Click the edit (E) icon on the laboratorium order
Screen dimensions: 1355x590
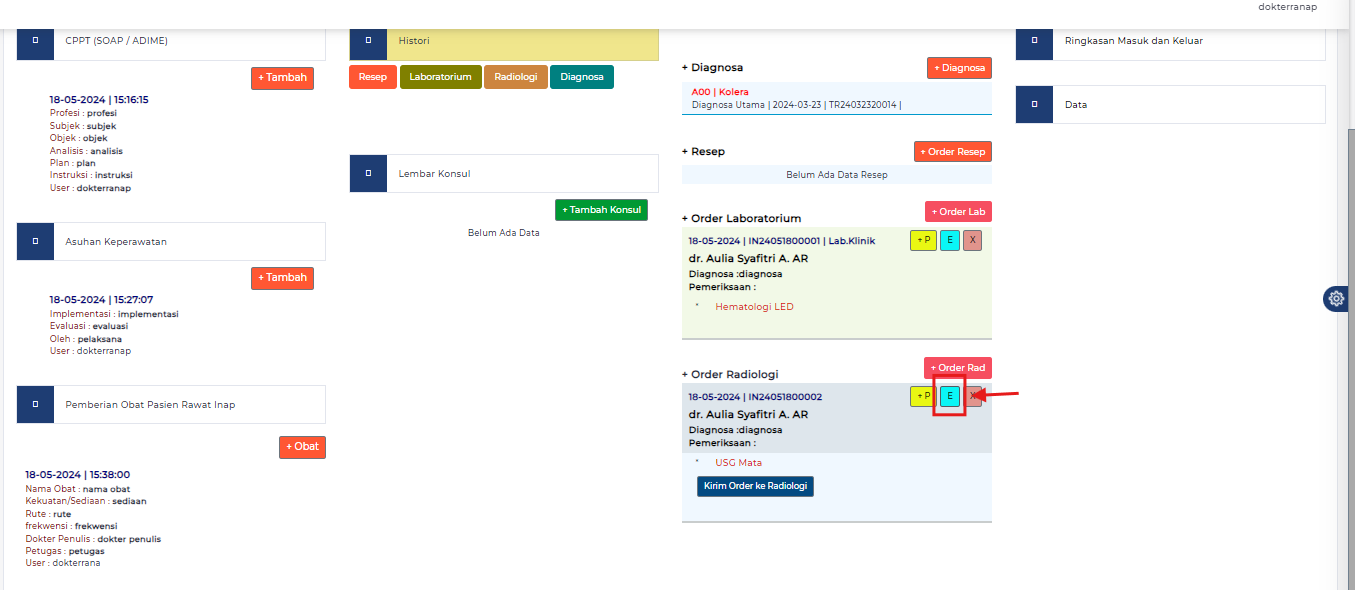coord(948,240)
